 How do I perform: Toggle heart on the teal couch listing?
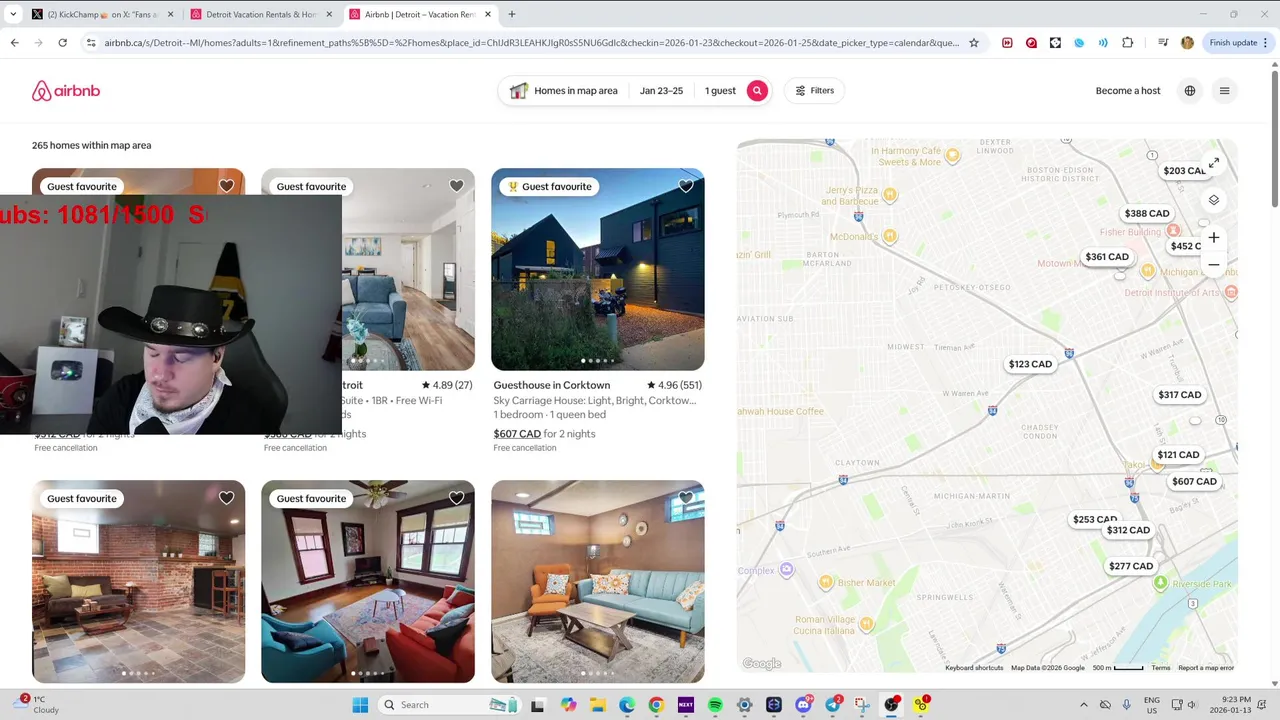(x=686, y=498)
